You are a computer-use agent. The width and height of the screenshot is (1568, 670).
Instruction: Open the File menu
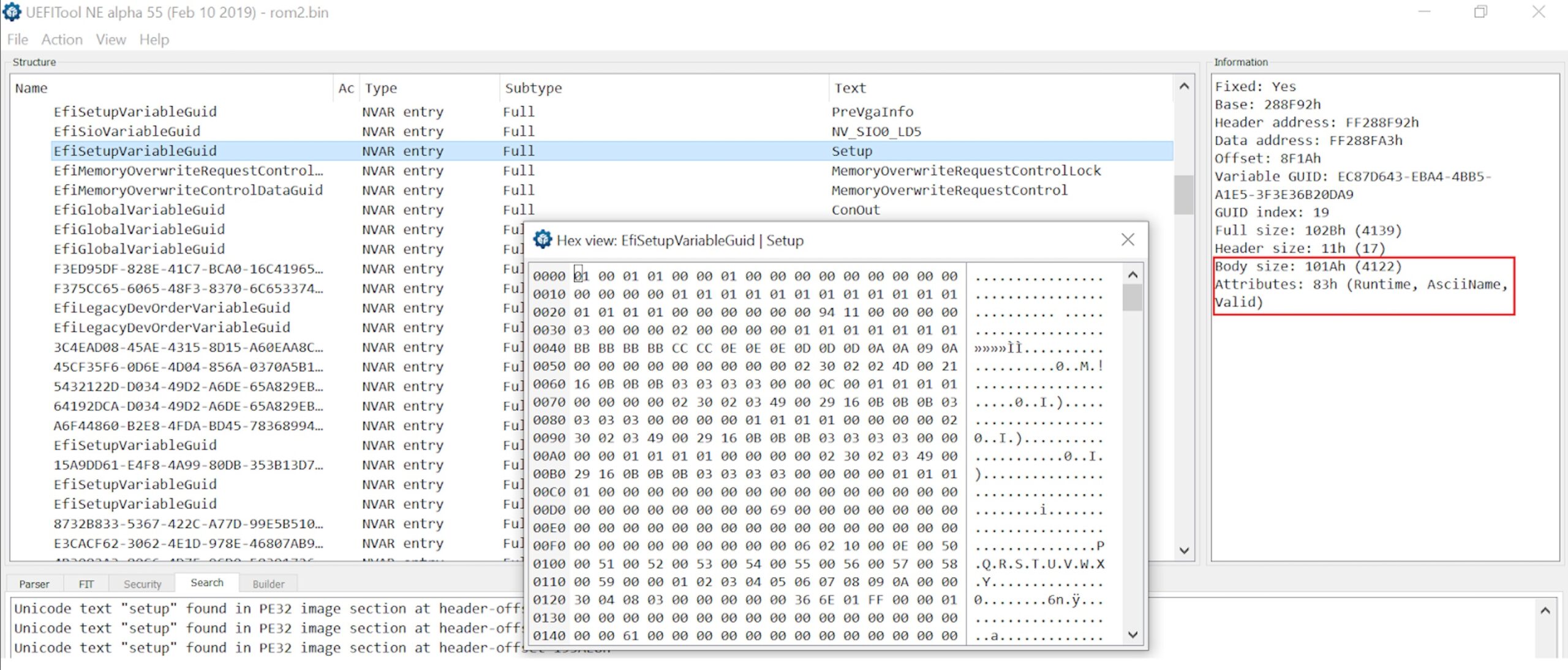(17, 39)
